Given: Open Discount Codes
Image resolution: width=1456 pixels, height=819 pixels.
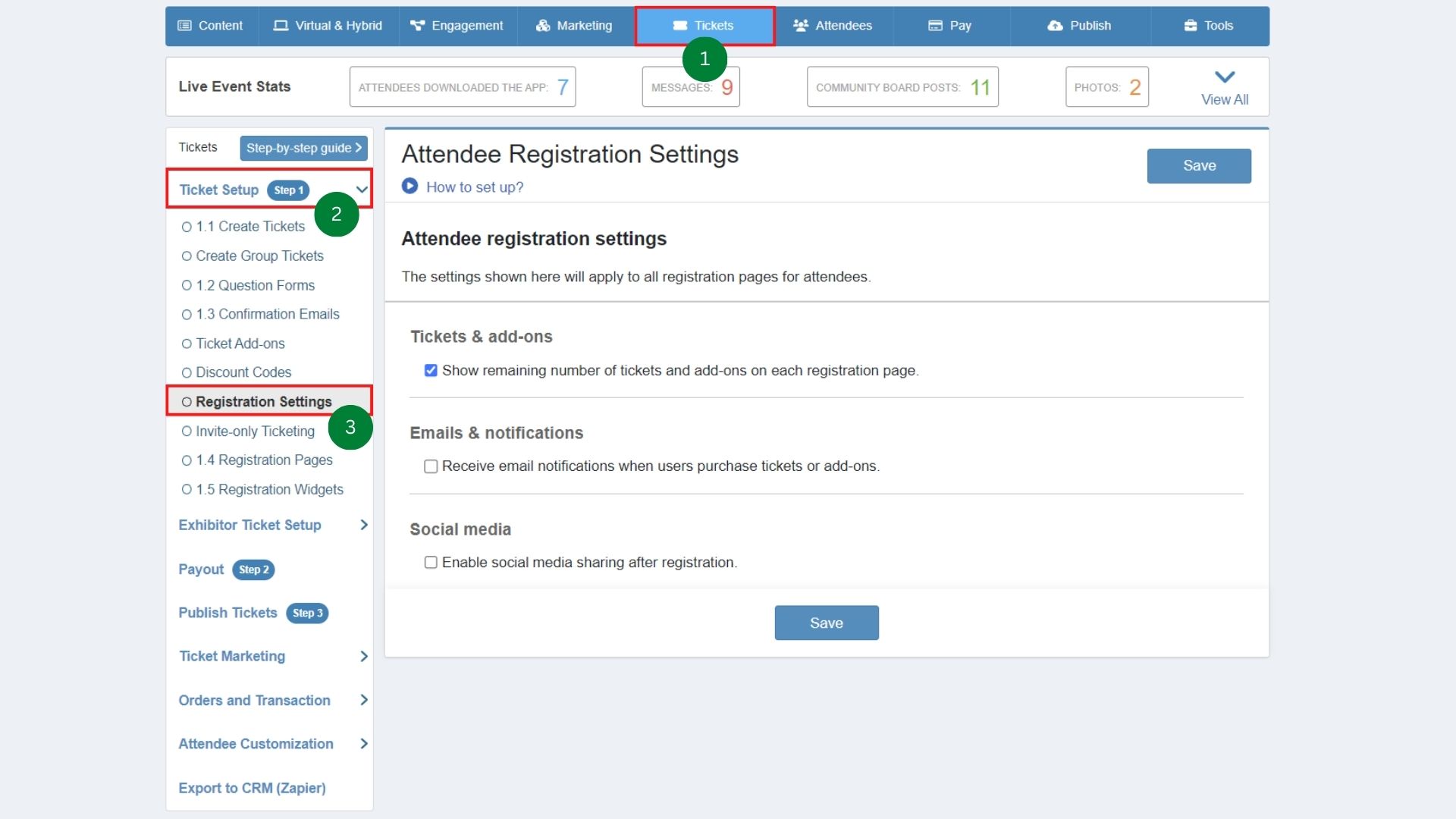Looking at the screenshot, I should pos(243,372).
